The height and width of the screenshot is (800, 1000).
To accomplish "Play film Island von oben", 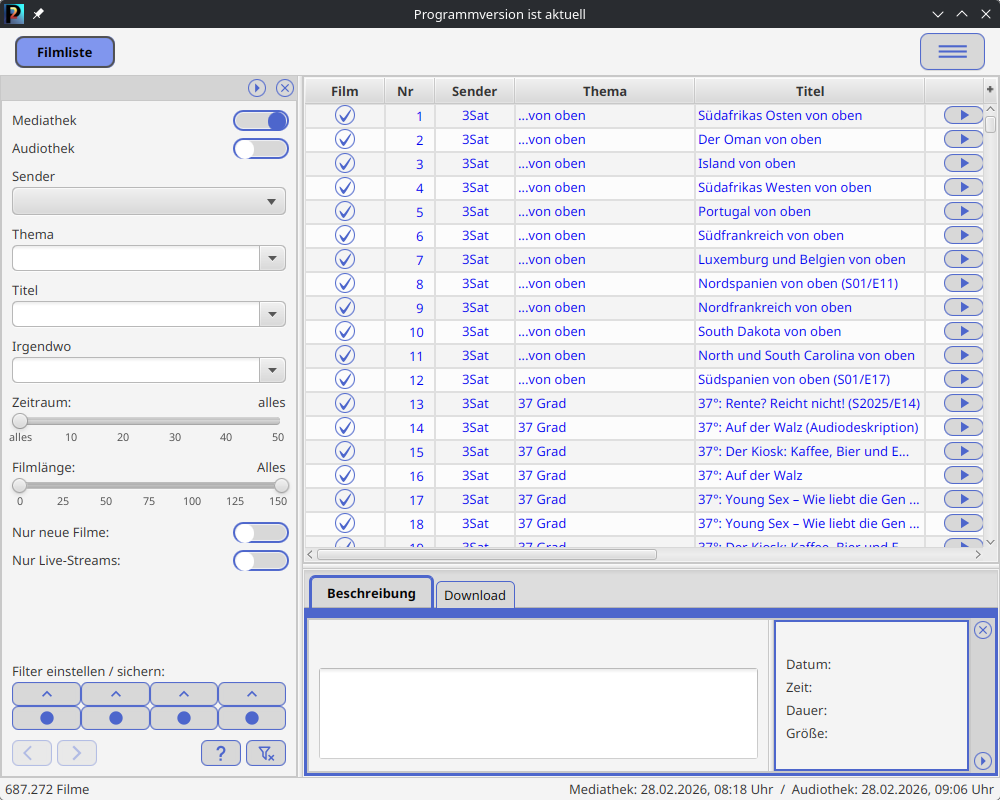I will (x=963, y=163).
